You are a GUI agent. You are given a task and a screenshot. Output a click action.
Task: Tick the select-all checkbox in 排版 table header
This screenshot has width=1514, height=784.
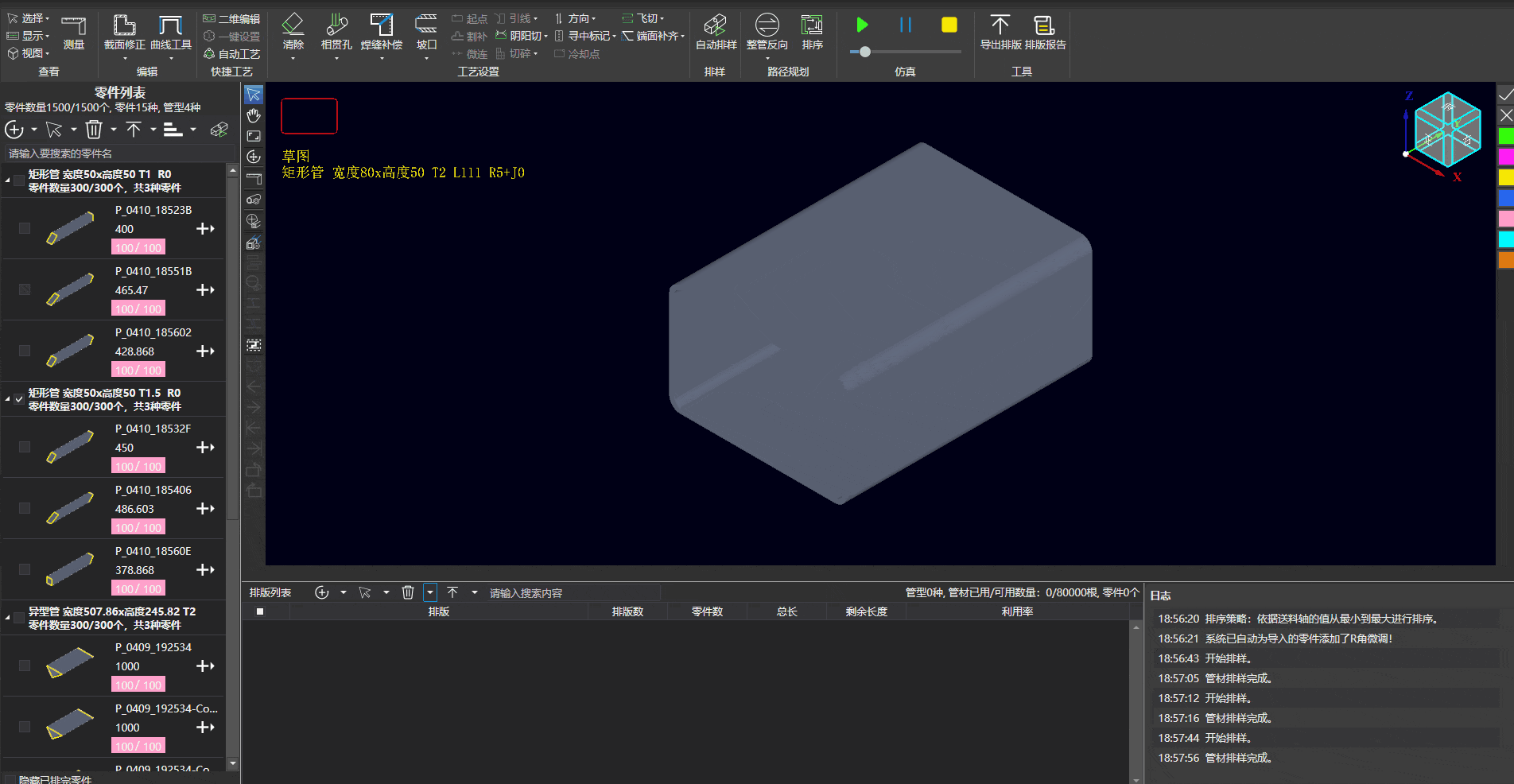pyautogui.click(x=260, y=611)
